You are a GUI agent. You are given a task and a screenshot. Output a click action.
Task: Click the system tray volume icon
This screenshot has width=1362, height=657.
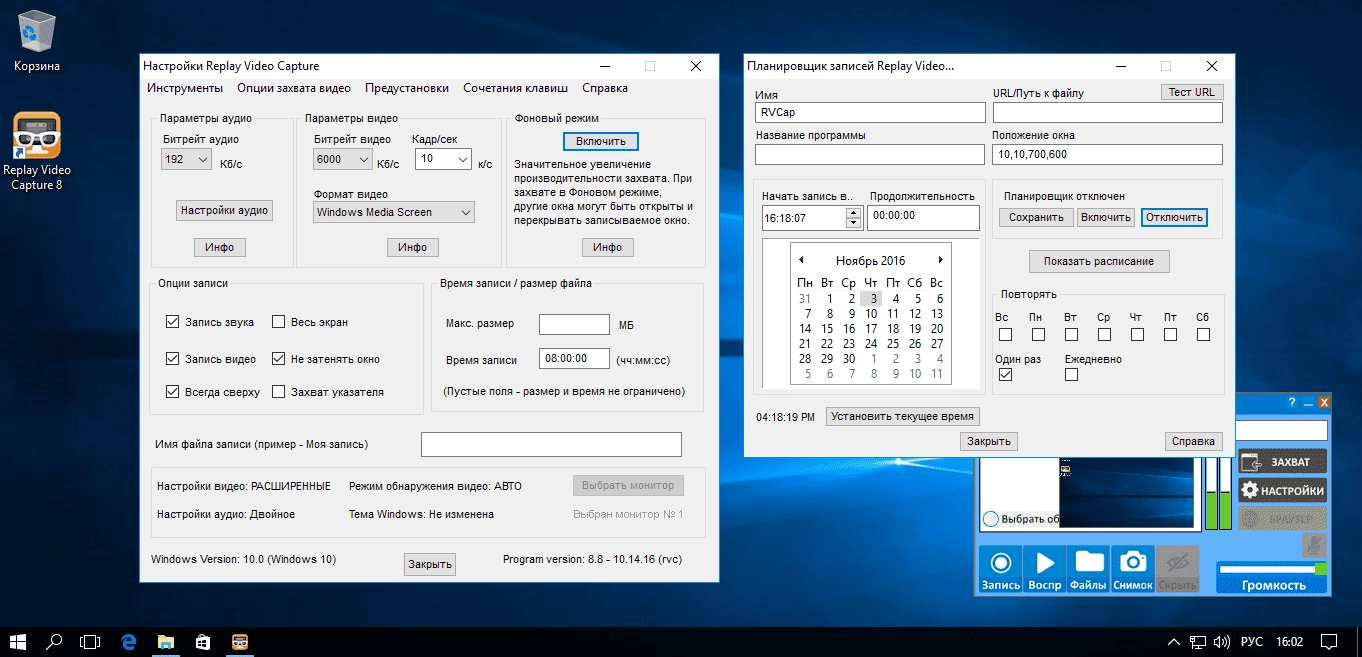[1221, 641]
